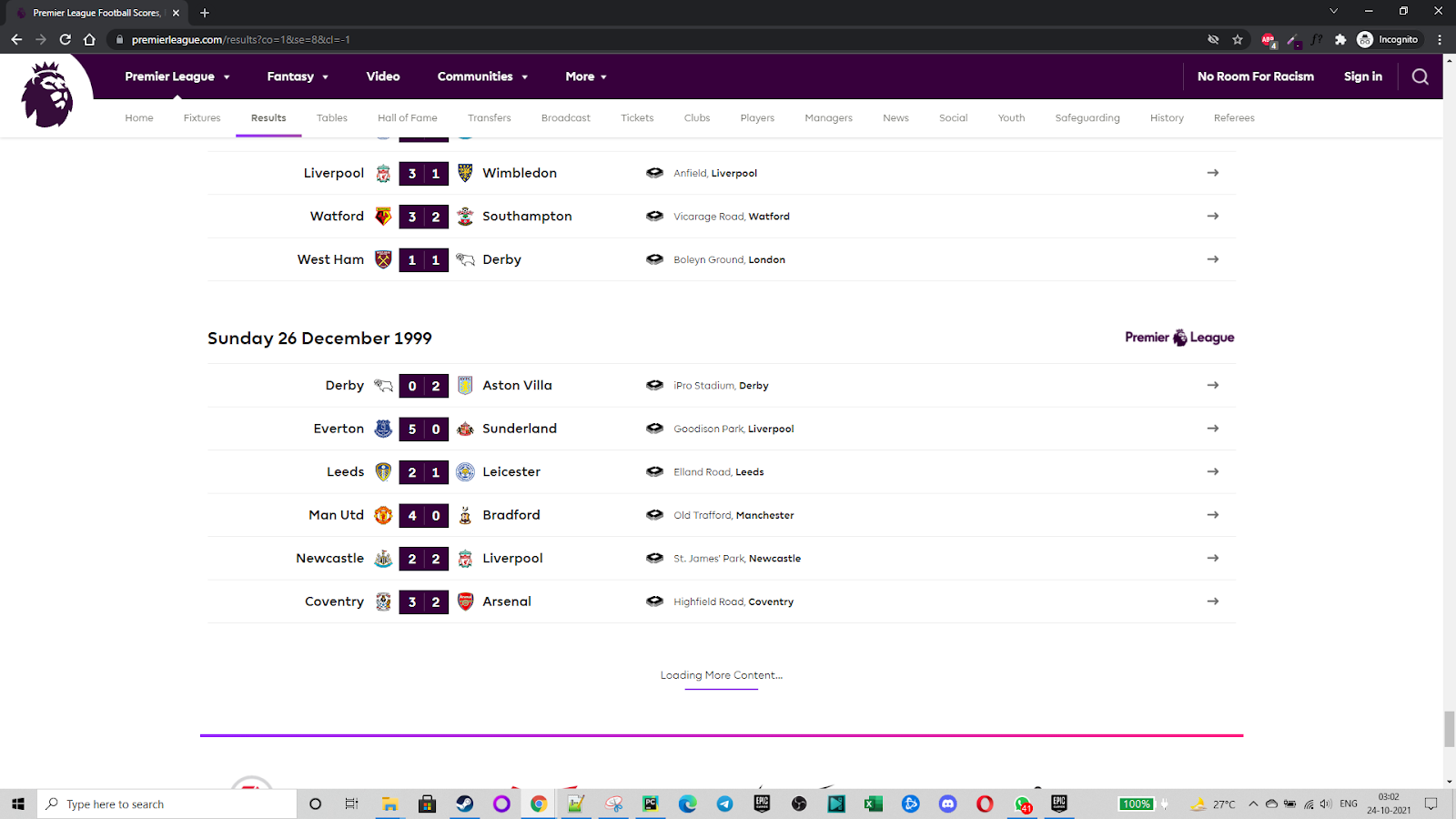Click the Windows taskbar search box

point(167,804)
